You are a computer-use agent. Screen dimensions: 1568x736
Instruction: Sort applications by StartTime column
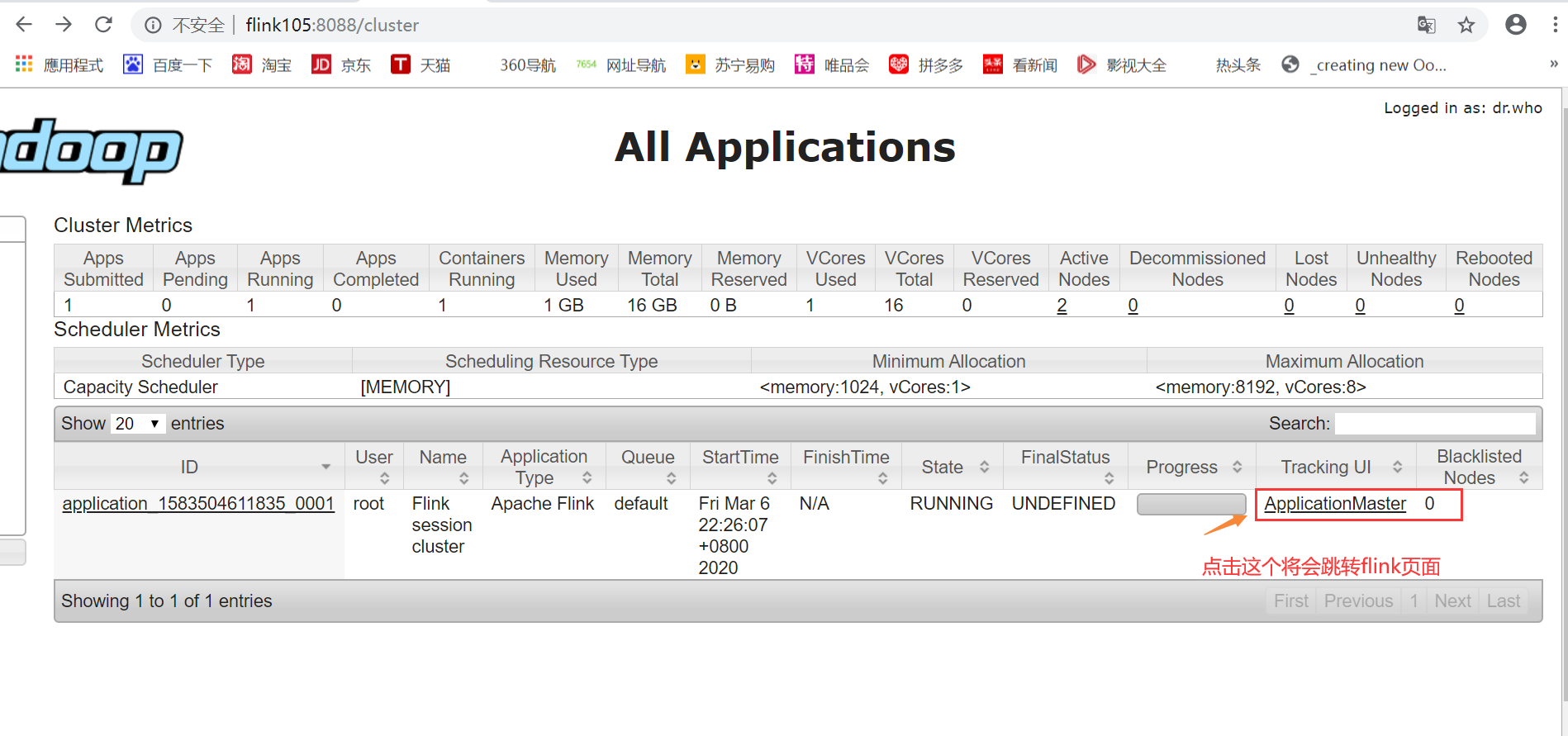[740, 467]
